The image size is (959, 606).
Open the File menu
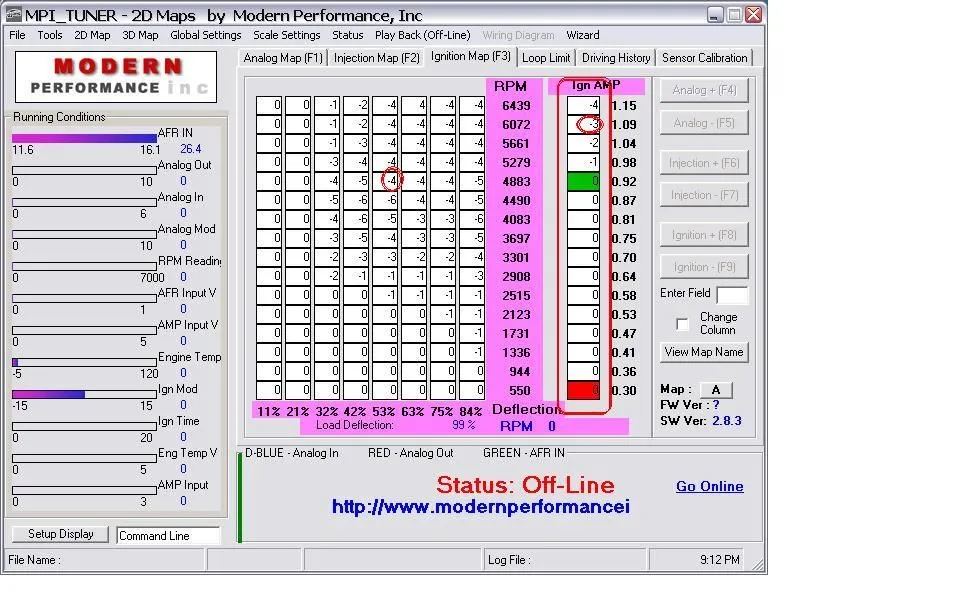(17, 35)
